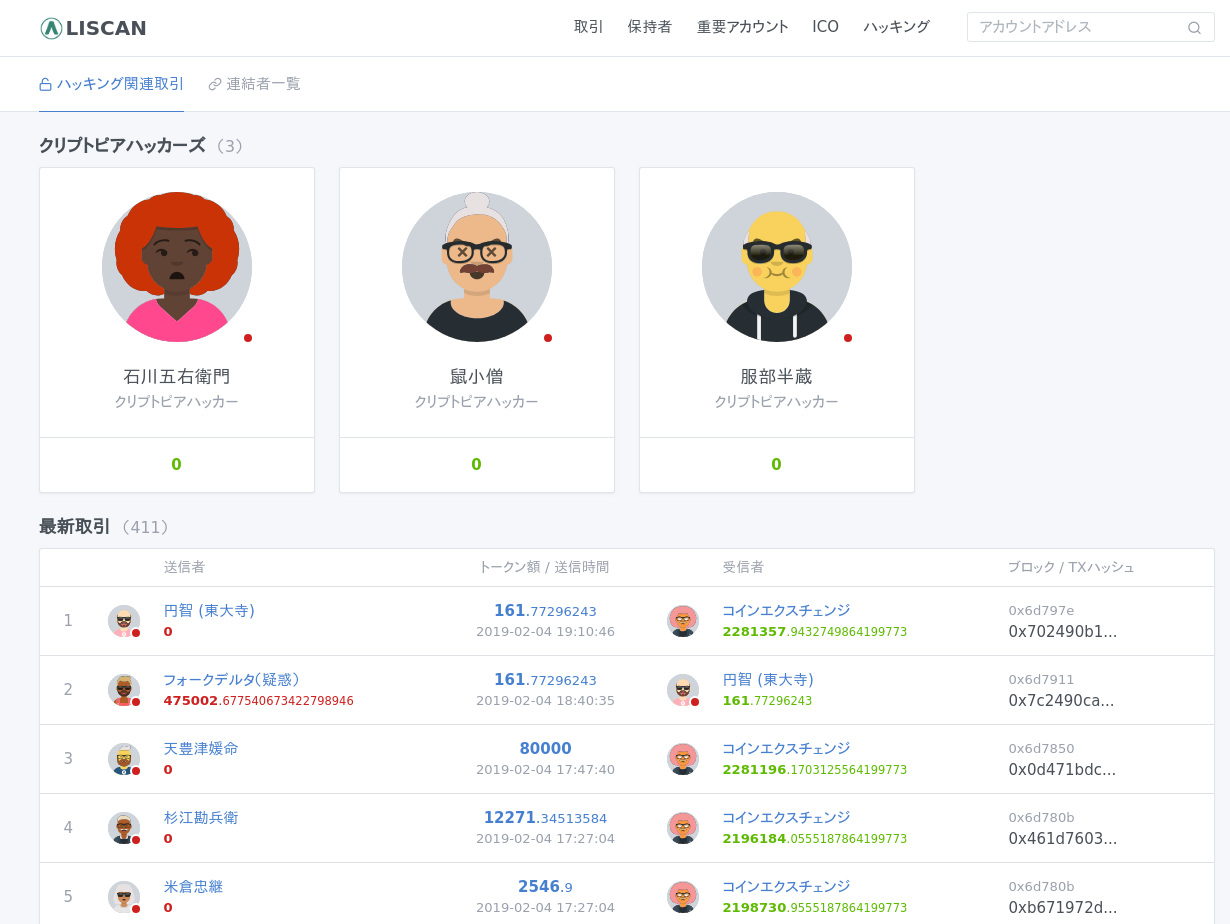This screenshot has height=924, width=1230.
Task: Click the search magnifier icon
Action: 1194,28
